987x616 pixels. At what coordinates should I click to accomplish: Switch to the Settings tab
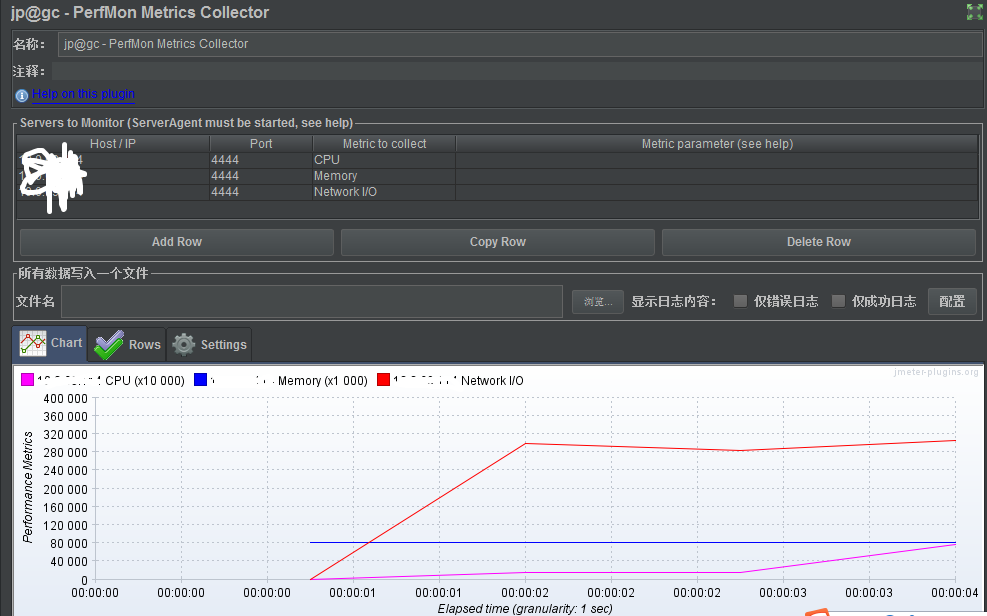pyautogui.click(x=209, y=345)
